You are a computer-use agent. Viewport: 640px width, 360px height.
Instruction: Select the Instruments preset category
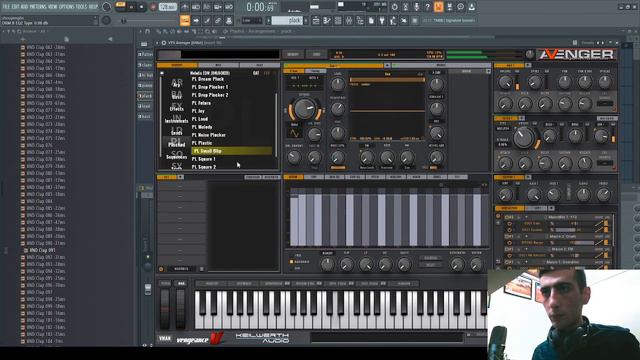coord(176,119)
